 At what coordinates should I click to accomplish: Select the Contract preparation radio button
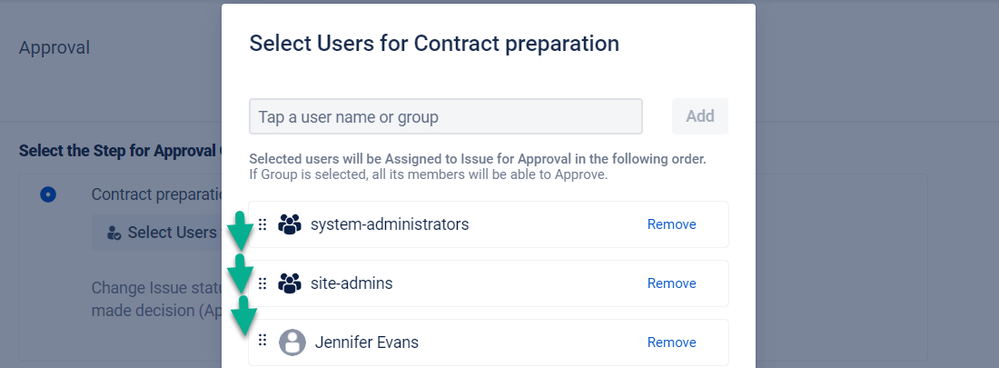(x=48, y=195)
